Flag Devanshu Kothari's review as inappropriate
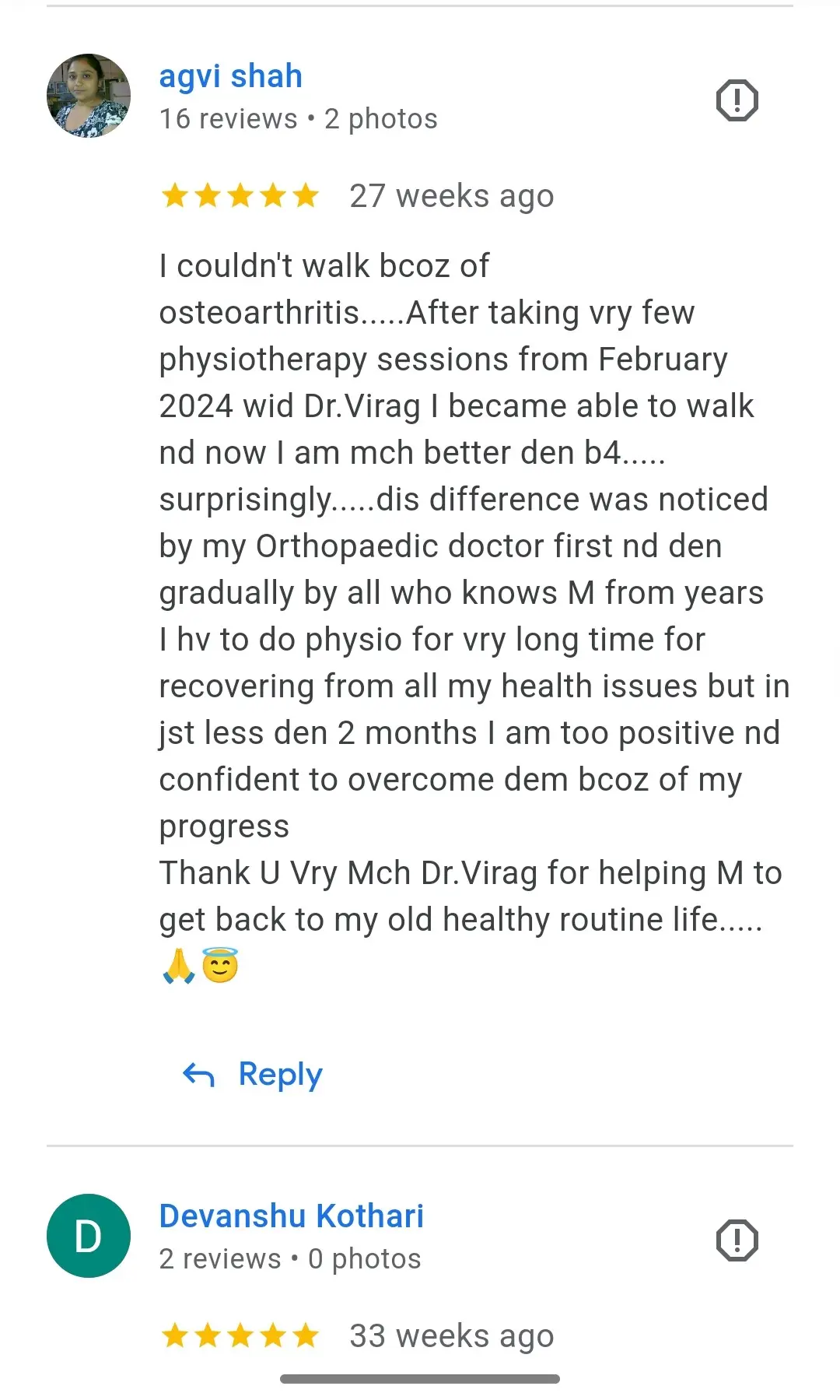This screenshot has height=1400, width=840. tap(737, 1240)
